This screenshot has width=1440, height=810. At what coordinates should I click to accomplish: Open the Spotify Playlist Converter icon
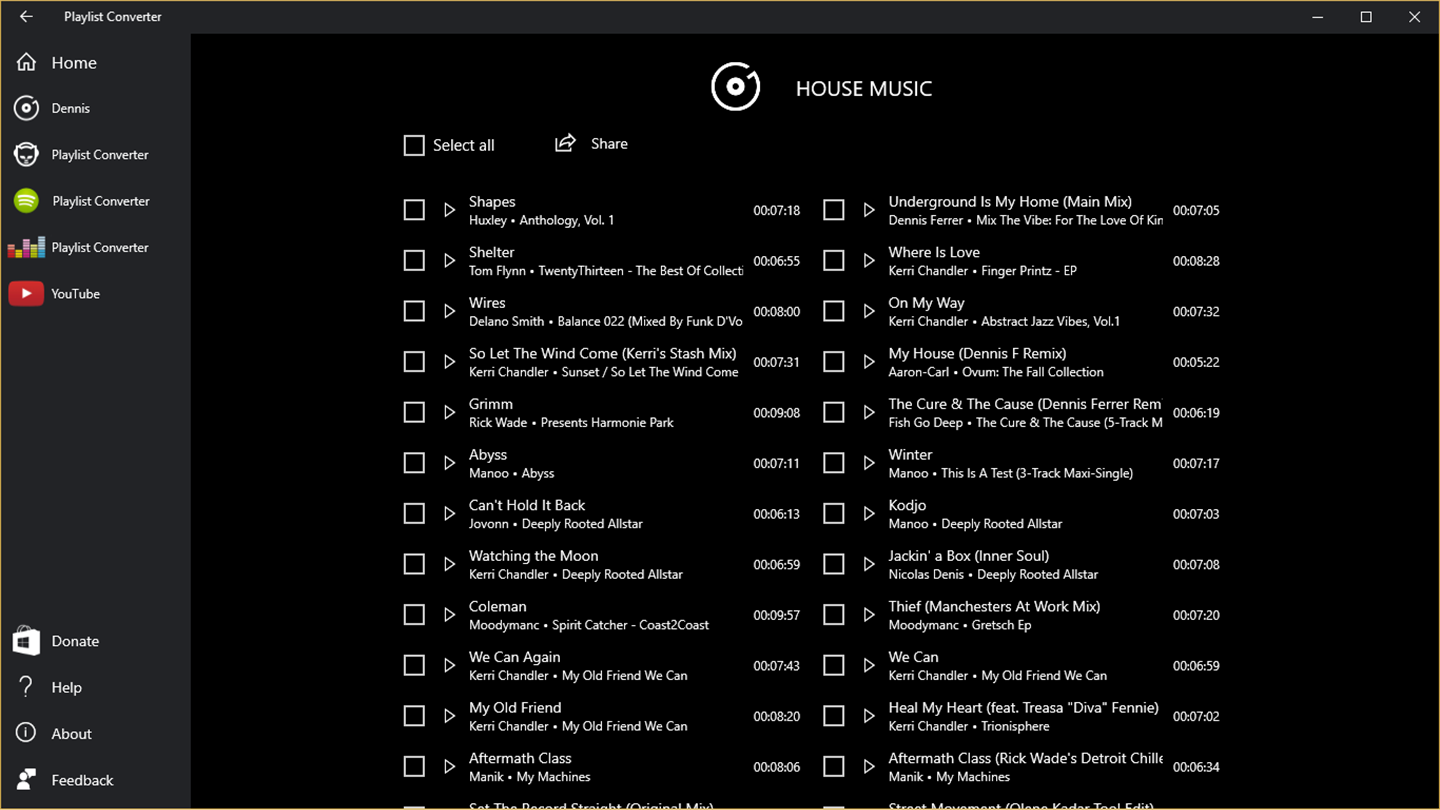tap(26, 201)
